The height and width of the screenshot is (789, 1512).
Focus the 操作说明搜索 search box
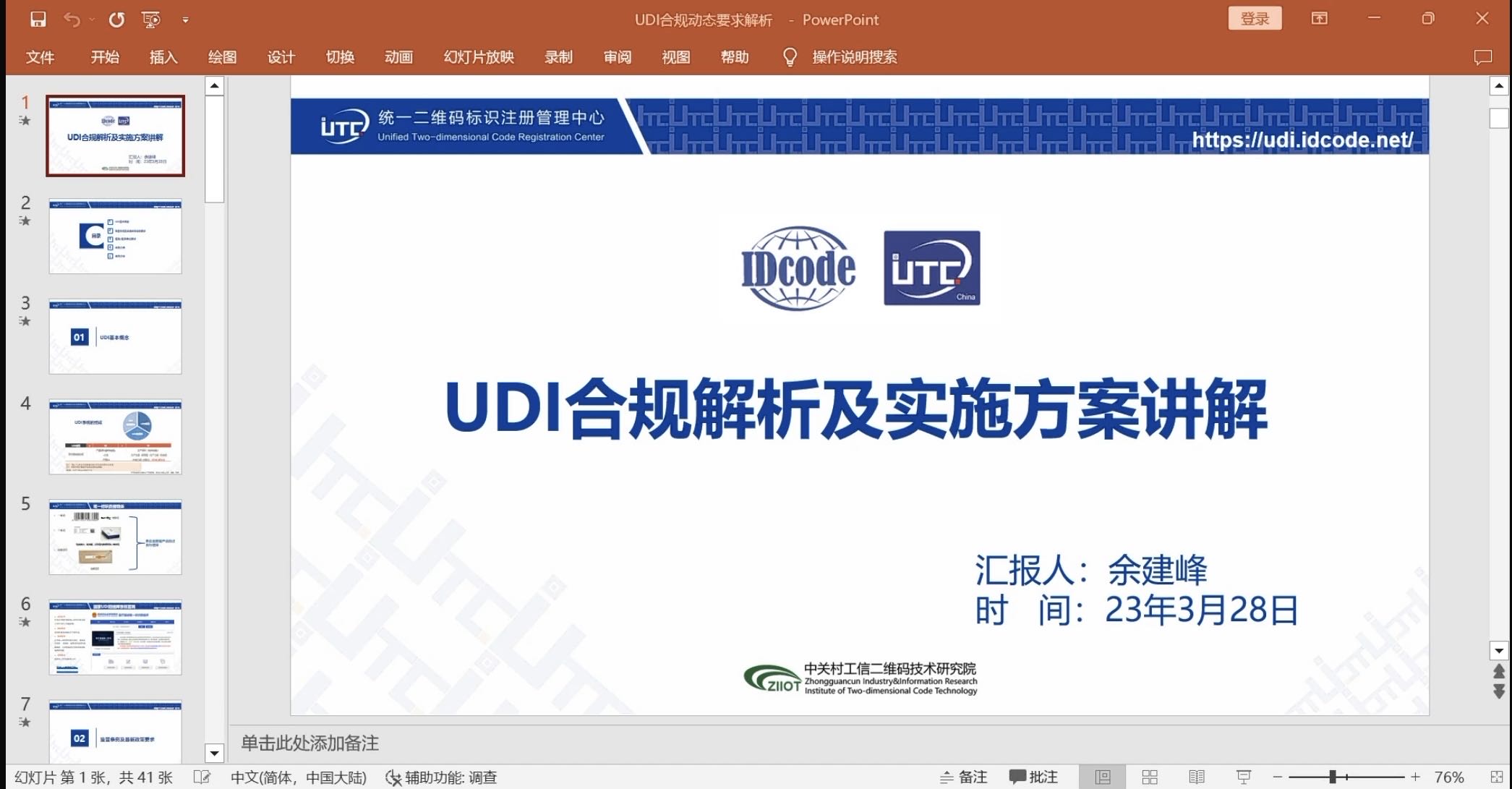[855, 57]
